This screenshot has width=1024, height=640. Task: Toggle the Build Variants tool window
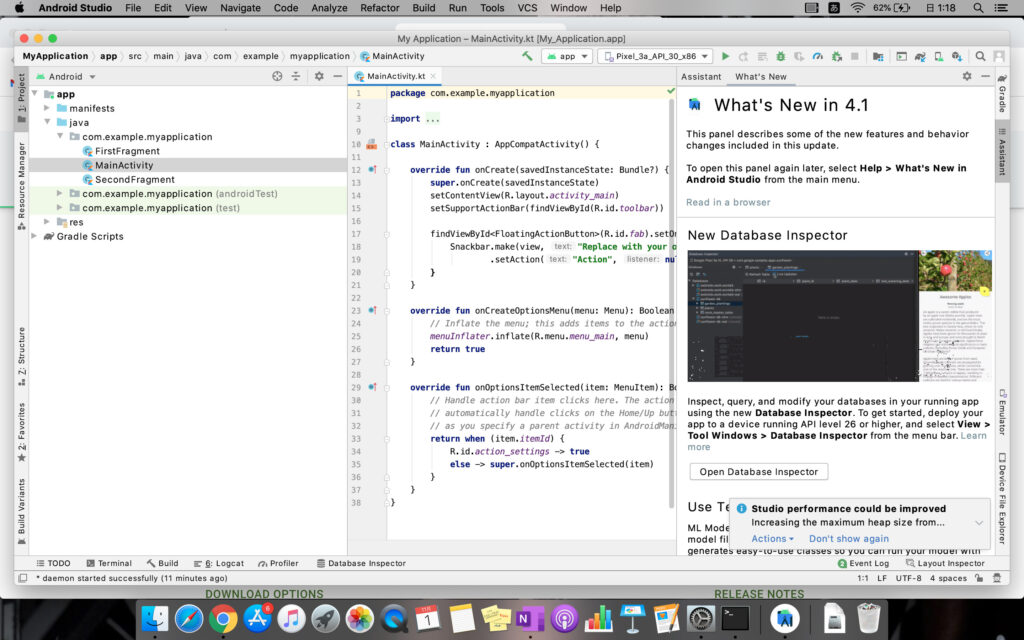click(22, 511)
